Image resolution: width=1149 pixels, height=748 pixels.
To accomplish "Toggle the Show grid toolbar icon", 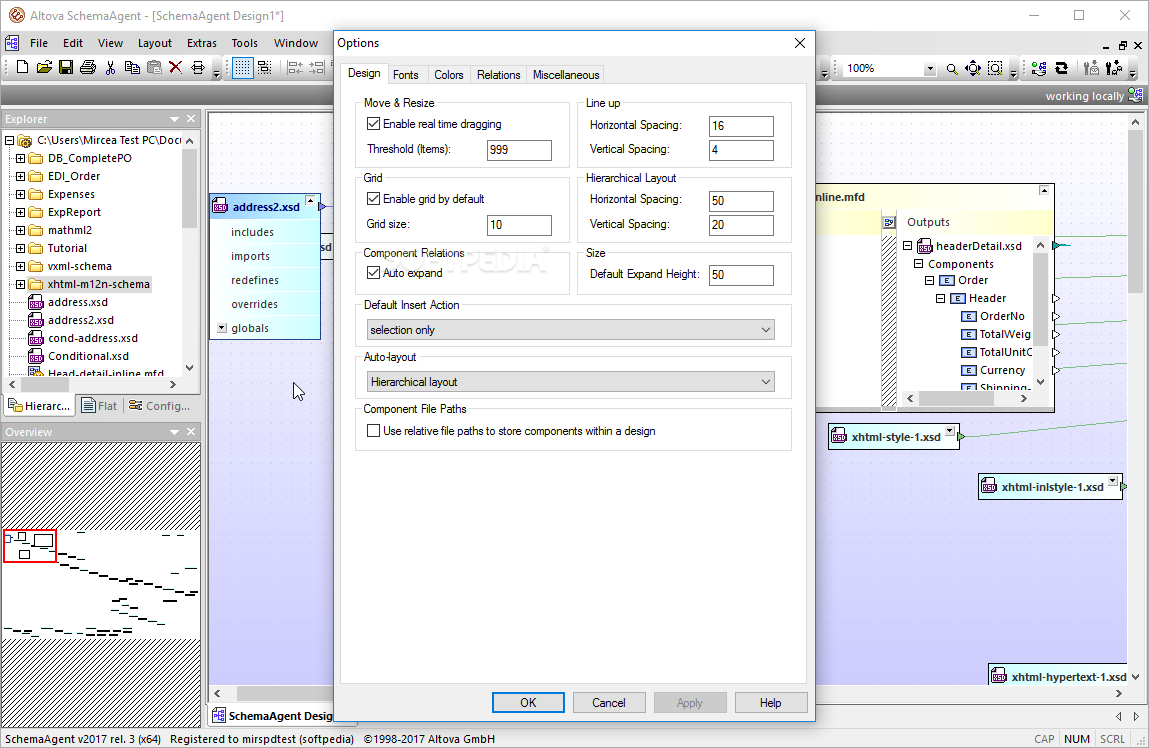I will (243, 68).
